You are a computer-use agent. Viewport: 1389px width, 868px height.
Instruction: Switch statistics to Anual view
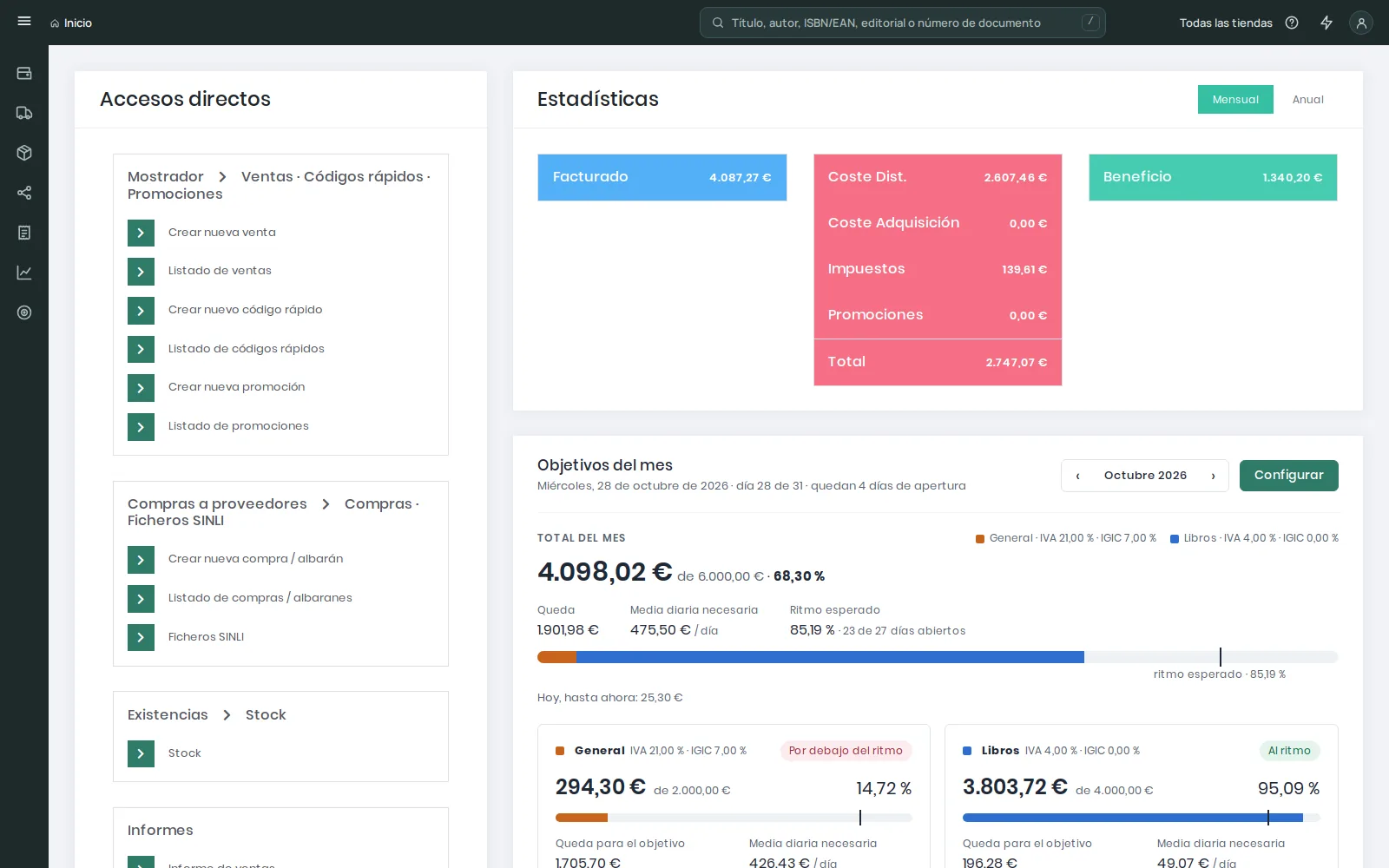pyautogui.click(x=1307, y=99)
